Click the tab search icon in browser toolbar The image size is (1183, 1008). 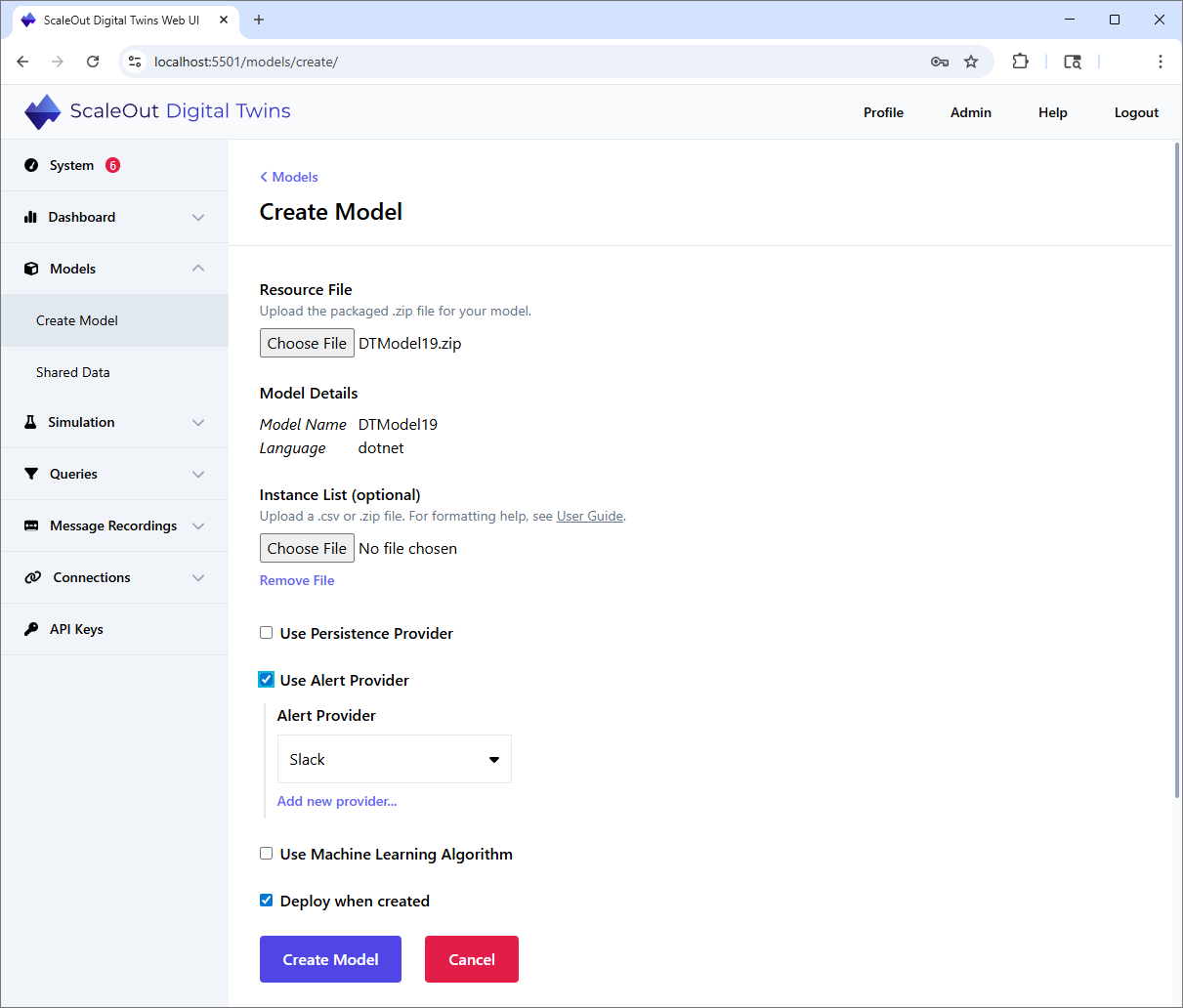[1073, 62]
